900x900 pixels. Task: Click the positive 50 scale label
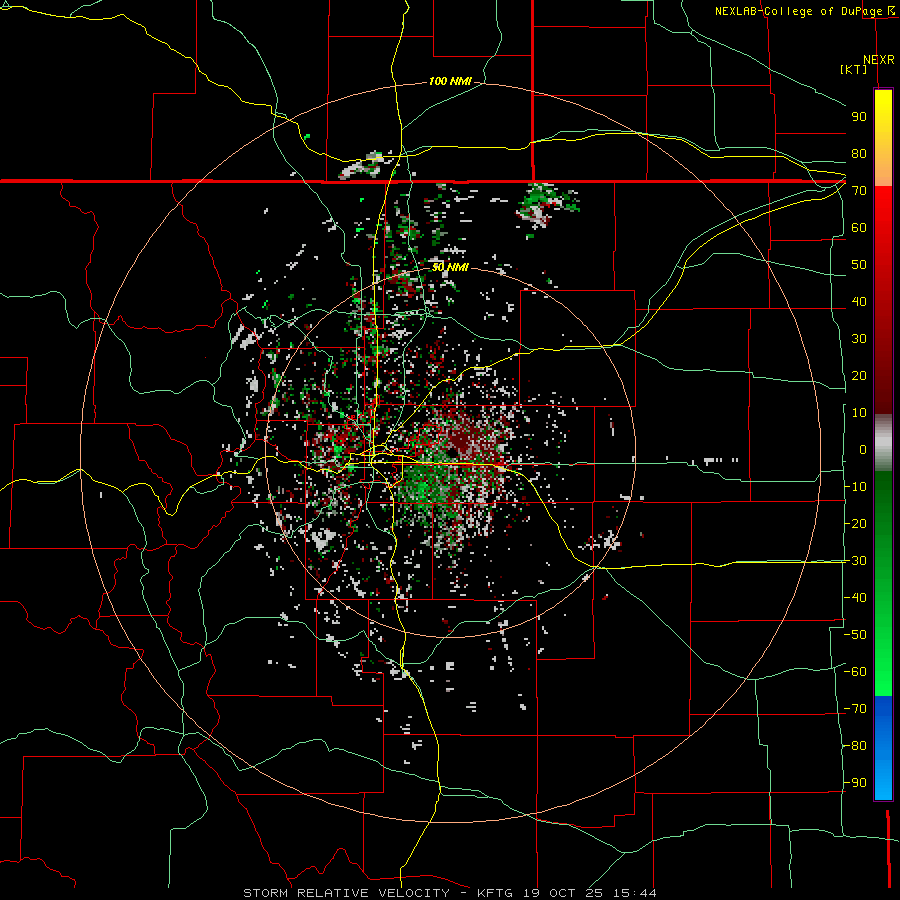pos(859,265)
